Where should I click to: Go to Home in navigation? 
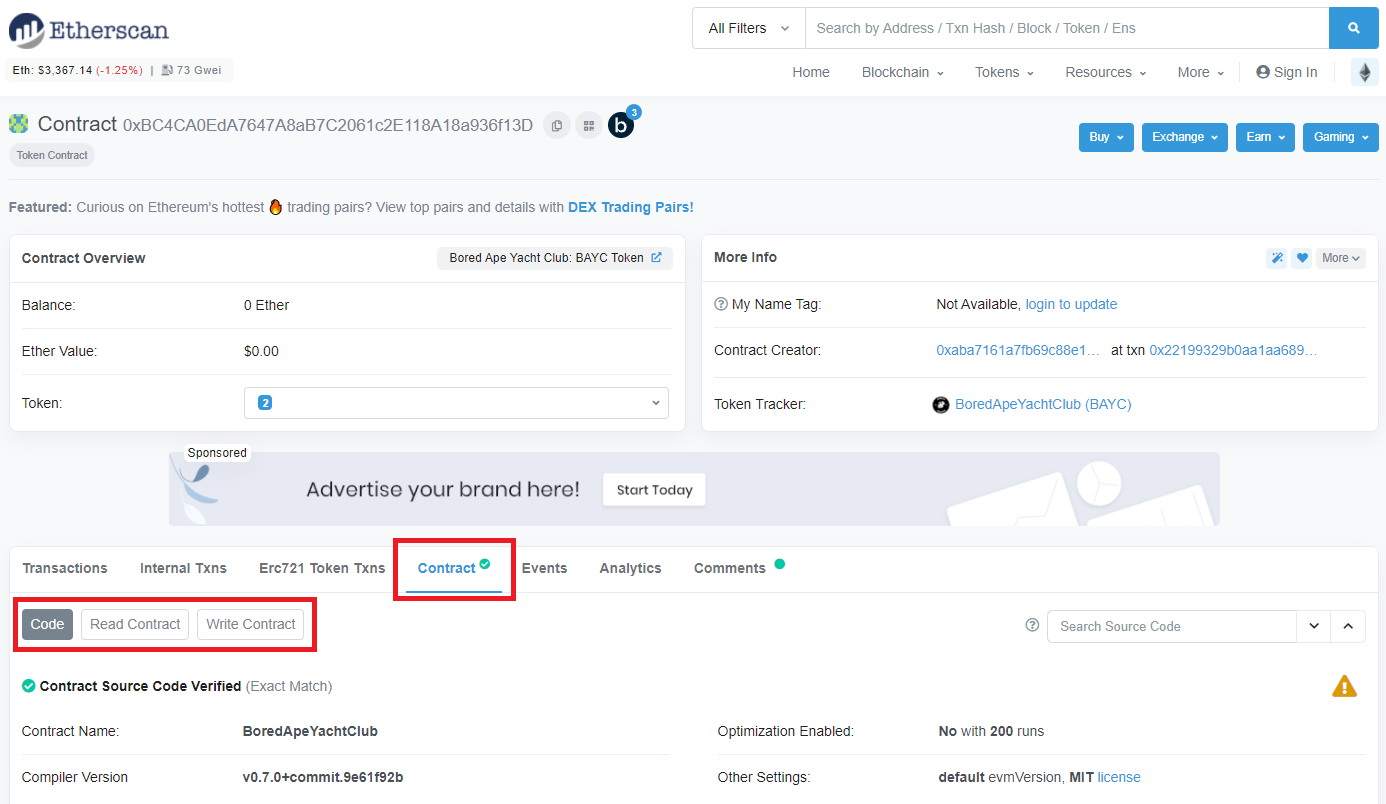click(811, 72)
